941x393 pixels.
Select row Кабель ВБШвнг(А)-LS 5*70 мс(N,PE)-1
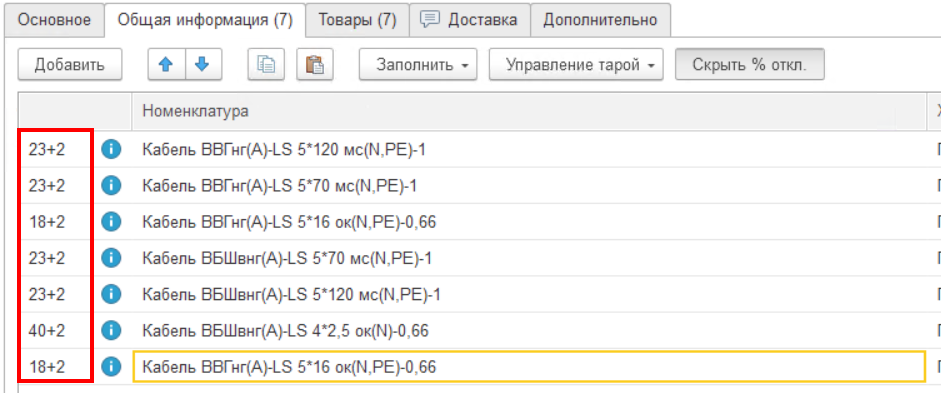coord(287,259)
